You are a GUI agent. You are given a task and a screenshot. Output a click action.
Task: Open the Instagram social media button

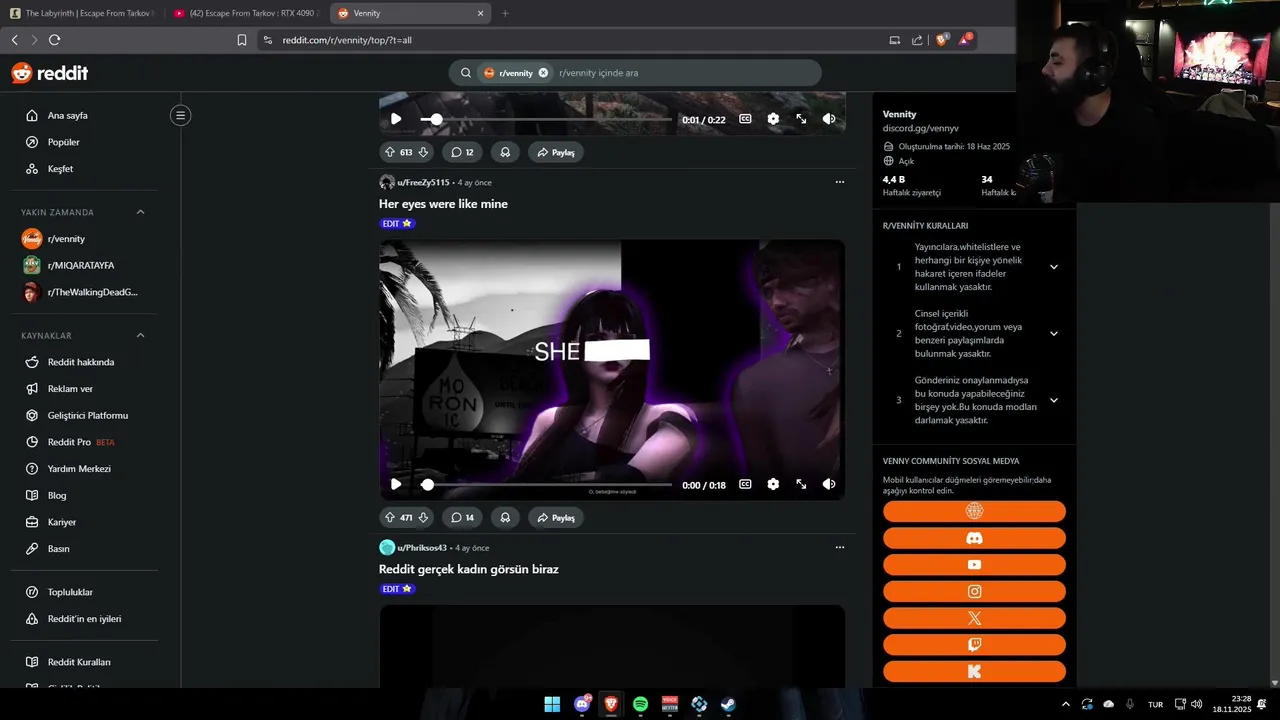tap(974, 592)
